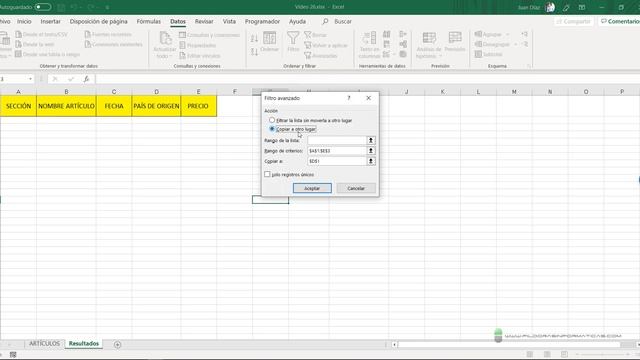Click 'Consultas y conexiones' icon

182,35
